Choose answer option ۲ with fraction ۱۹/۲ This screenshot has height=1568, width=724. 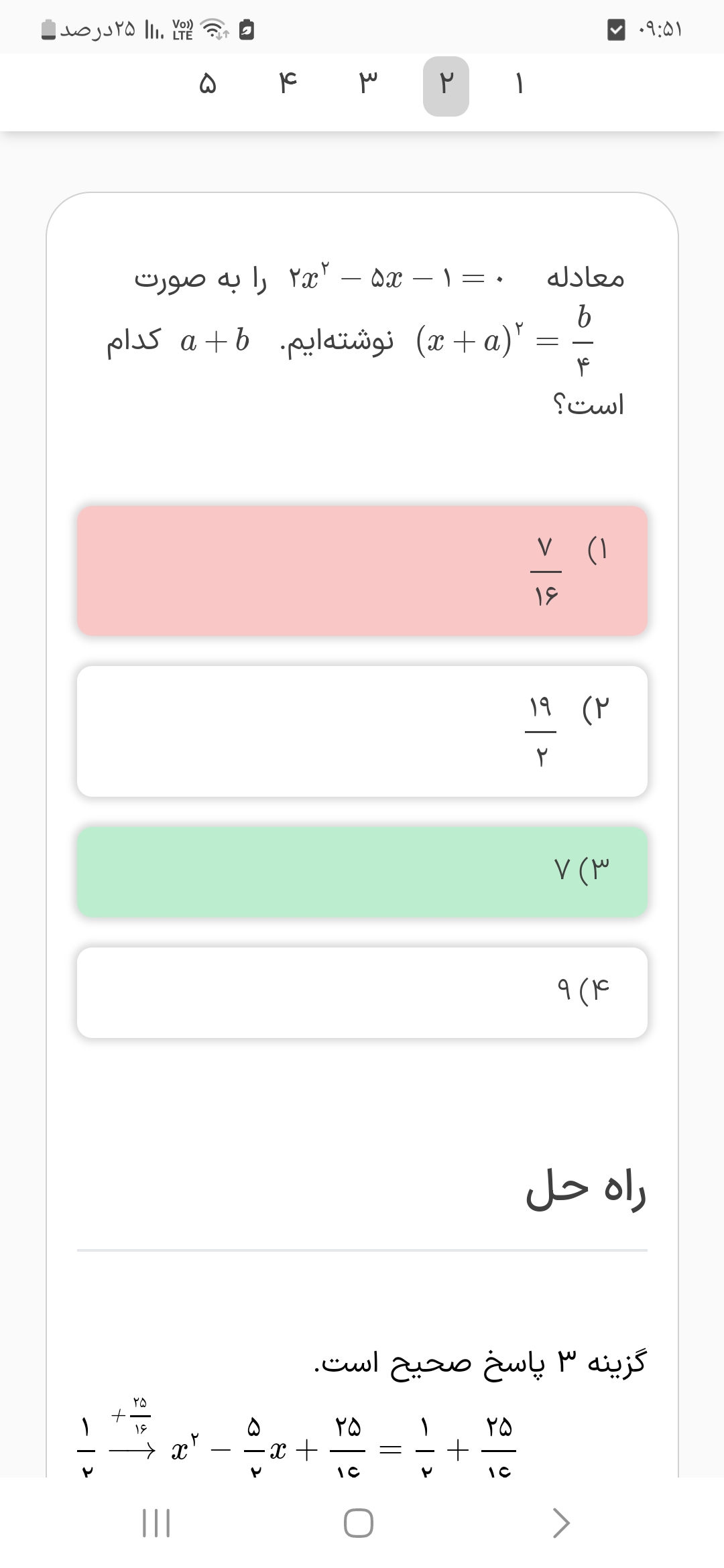click(362, 730)
